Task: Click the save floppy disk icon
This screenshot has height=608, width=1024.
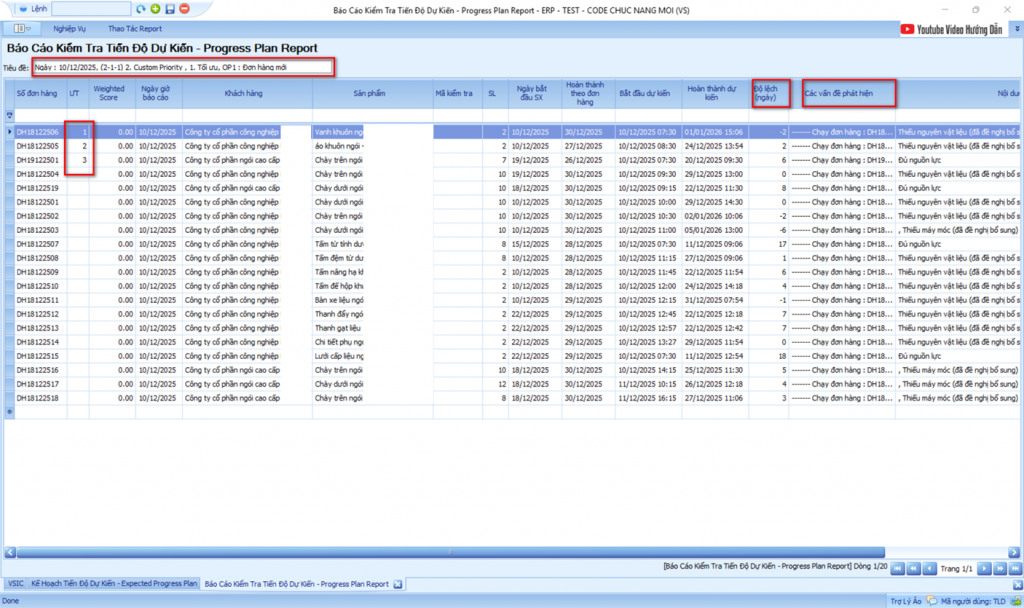Action: 170,8
